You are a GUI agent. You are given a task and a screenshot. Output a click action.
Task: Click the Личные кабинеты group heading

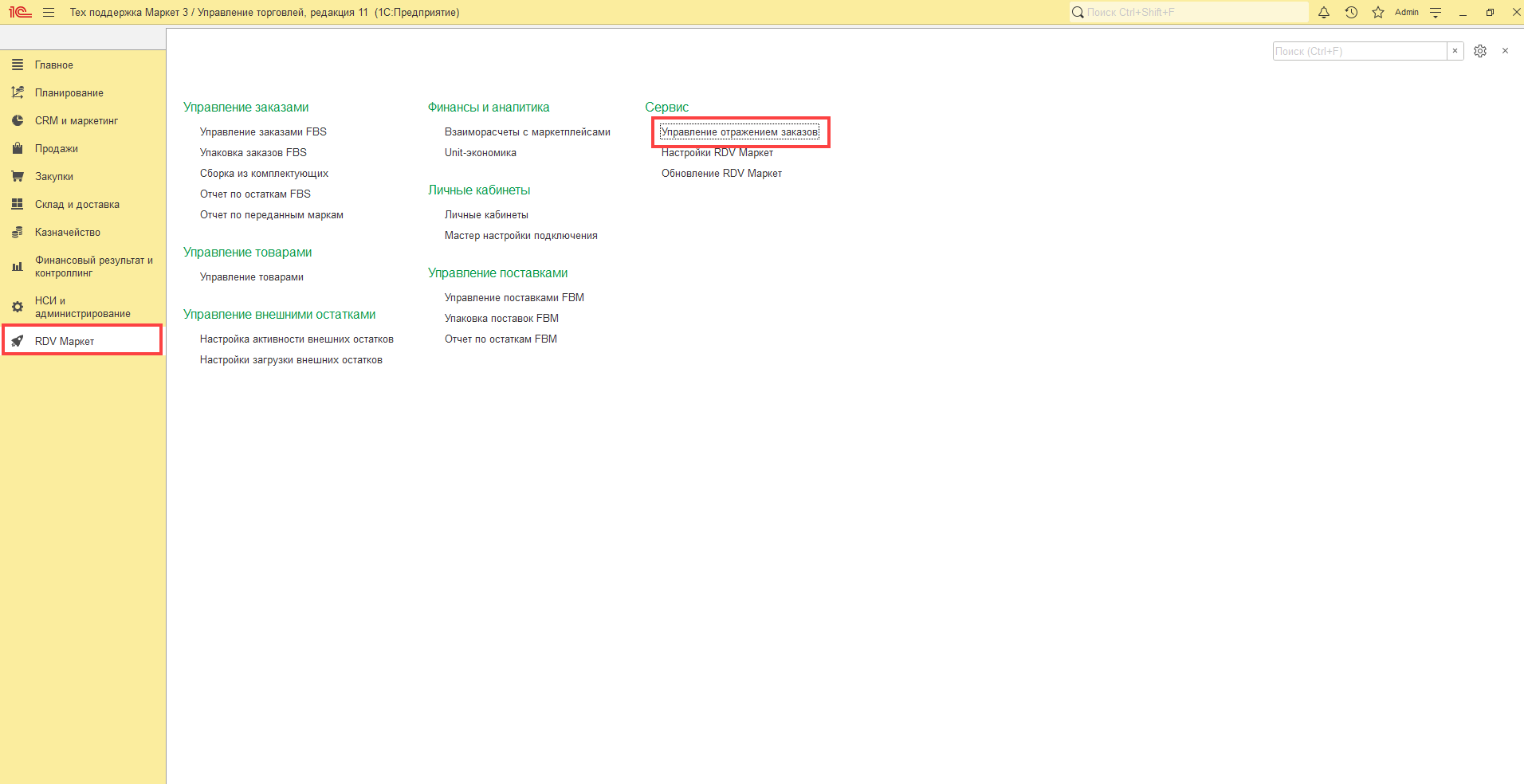tap(479, 190)
